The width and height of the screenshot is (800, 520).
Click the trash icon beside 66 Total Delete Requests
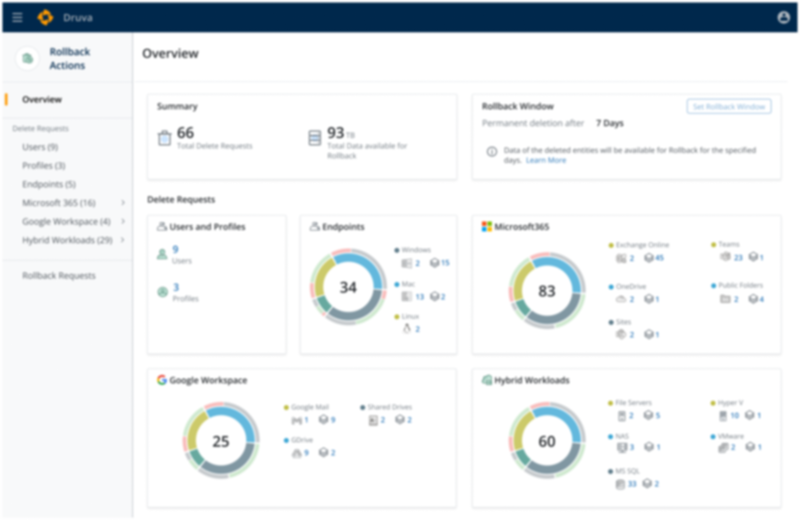click(x=164, y=138)
